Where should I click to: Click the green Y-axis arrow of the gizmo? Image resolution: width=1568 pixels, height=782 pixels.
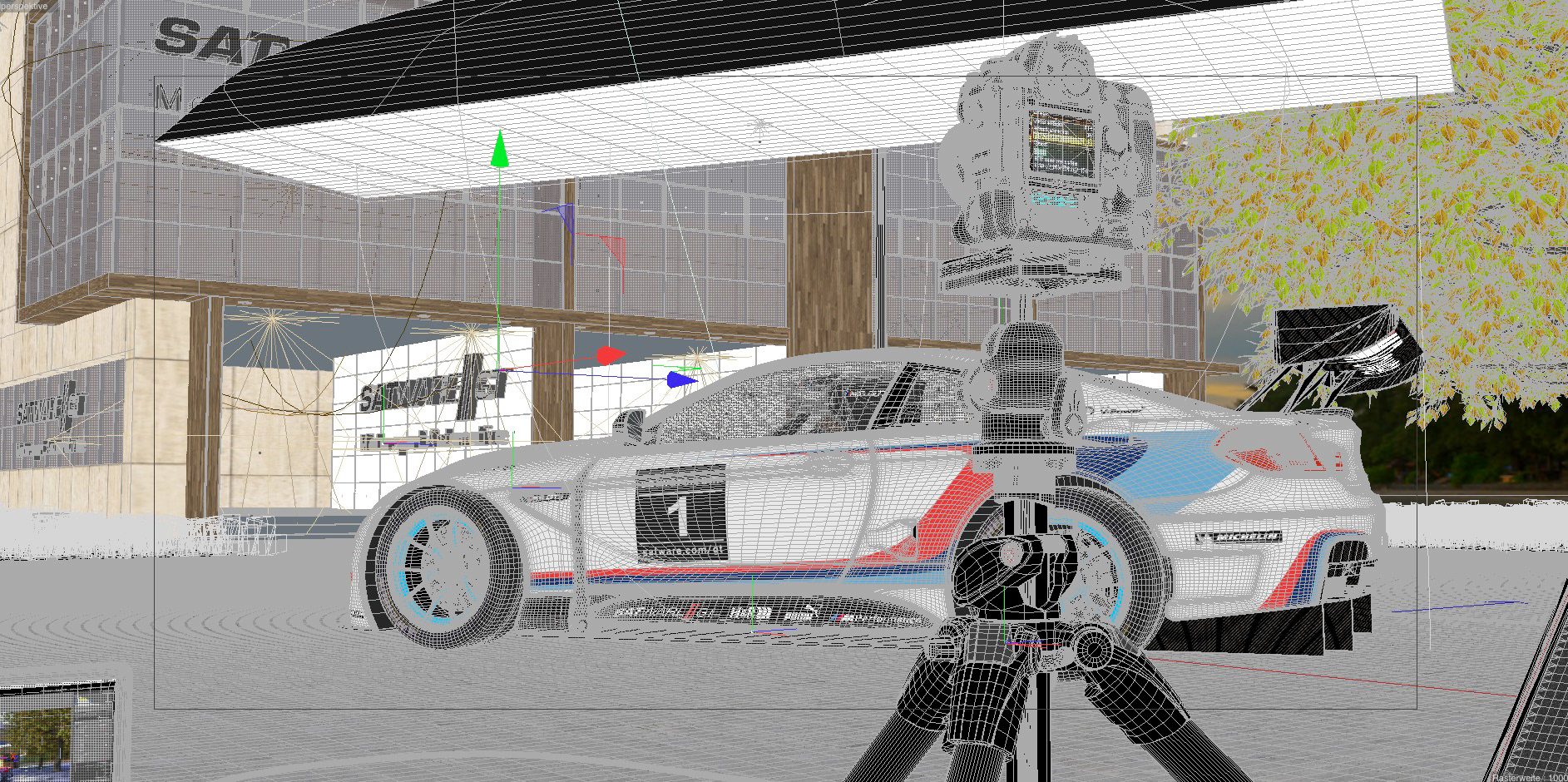499,149
